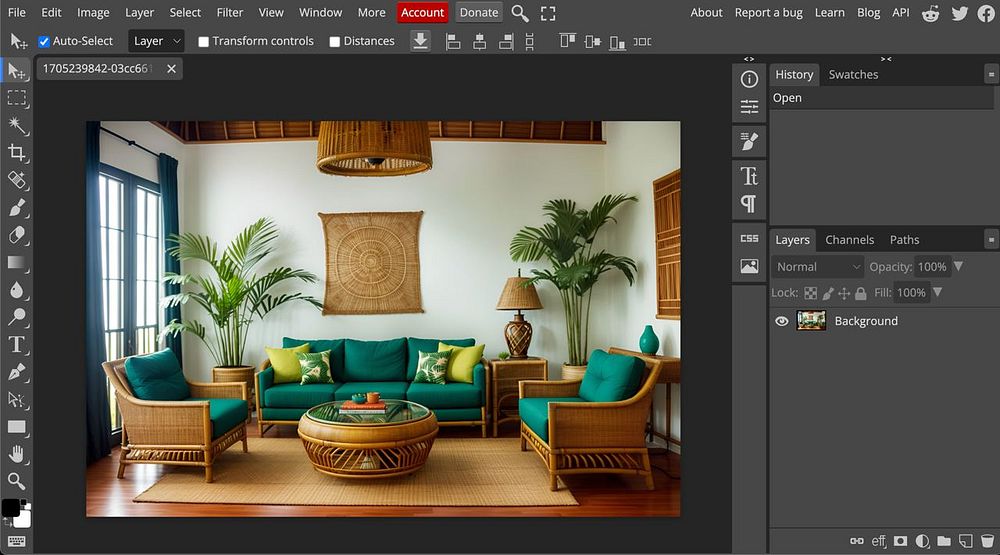Uncheck the Auto-Select checkbox
This screenshot has height=555, width=1000.
pyautogui.click(x=44, y=42)
